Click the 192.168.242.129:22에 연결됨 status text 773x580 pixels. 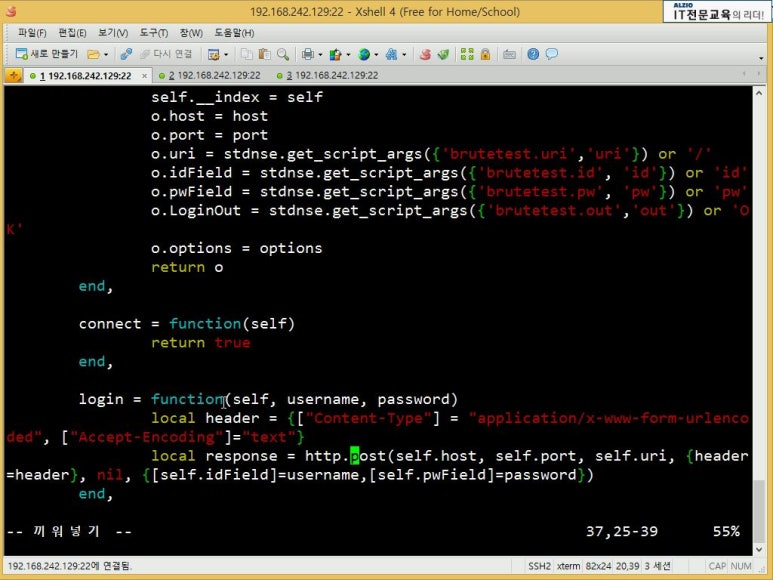tap(70, 566)
